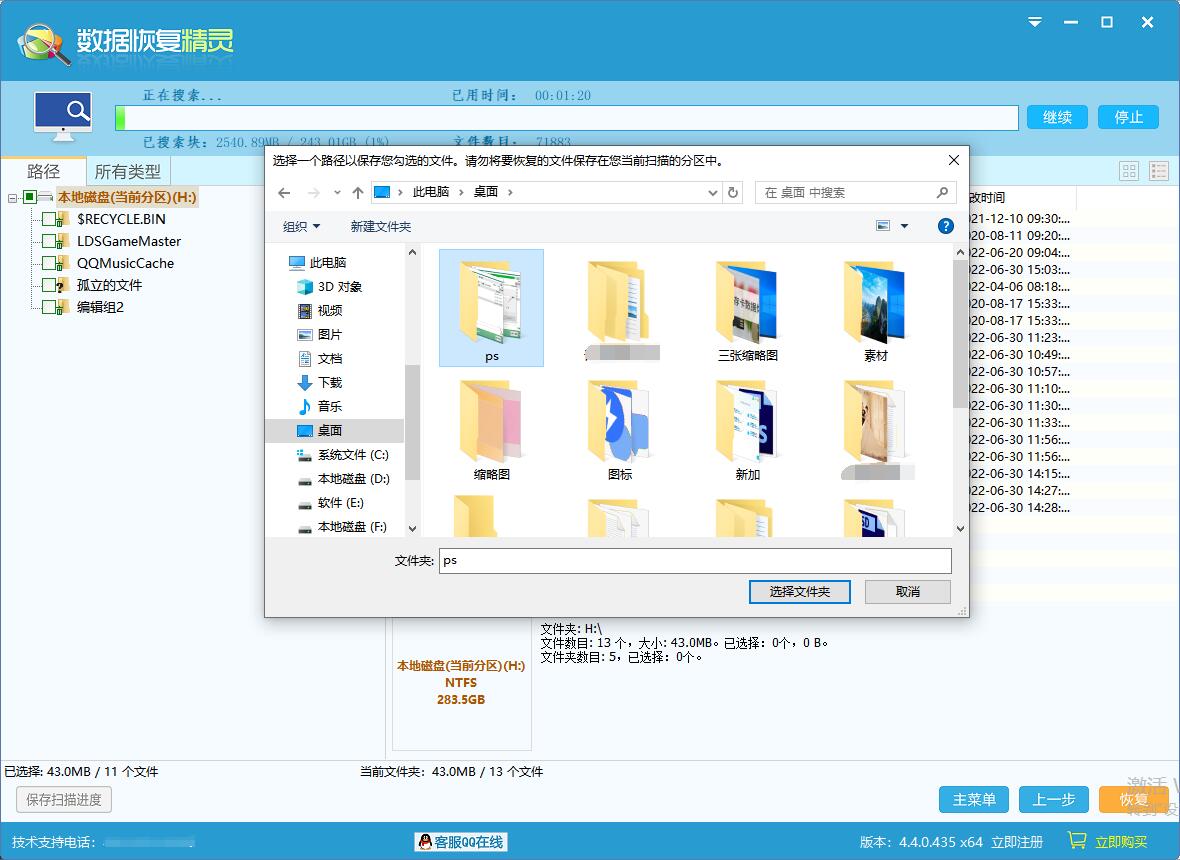1180x860 pixels.
Task: Toggle checkbox for 孤立的文件
Action: (49, 285)
